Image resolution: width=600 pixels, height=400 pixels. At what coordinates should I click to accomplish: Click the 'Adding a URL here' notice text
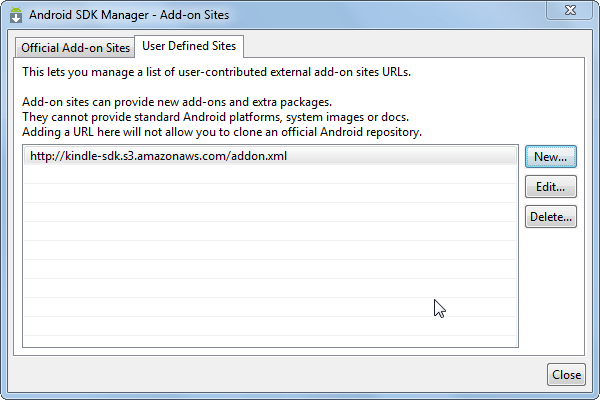tap(222, 132)
